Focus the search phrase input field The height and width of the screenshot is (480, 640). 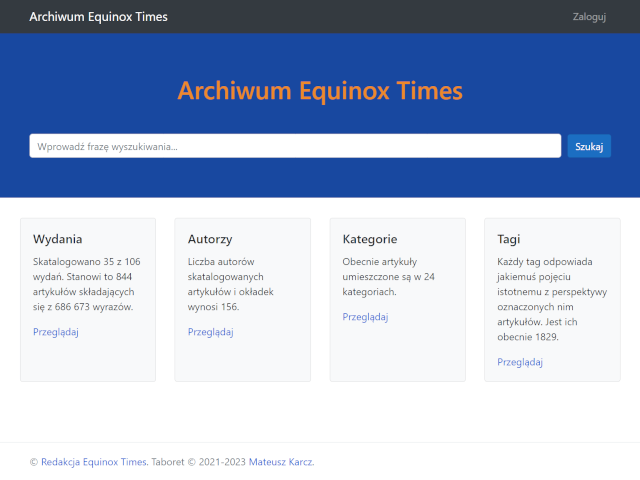tap(295, 146)
